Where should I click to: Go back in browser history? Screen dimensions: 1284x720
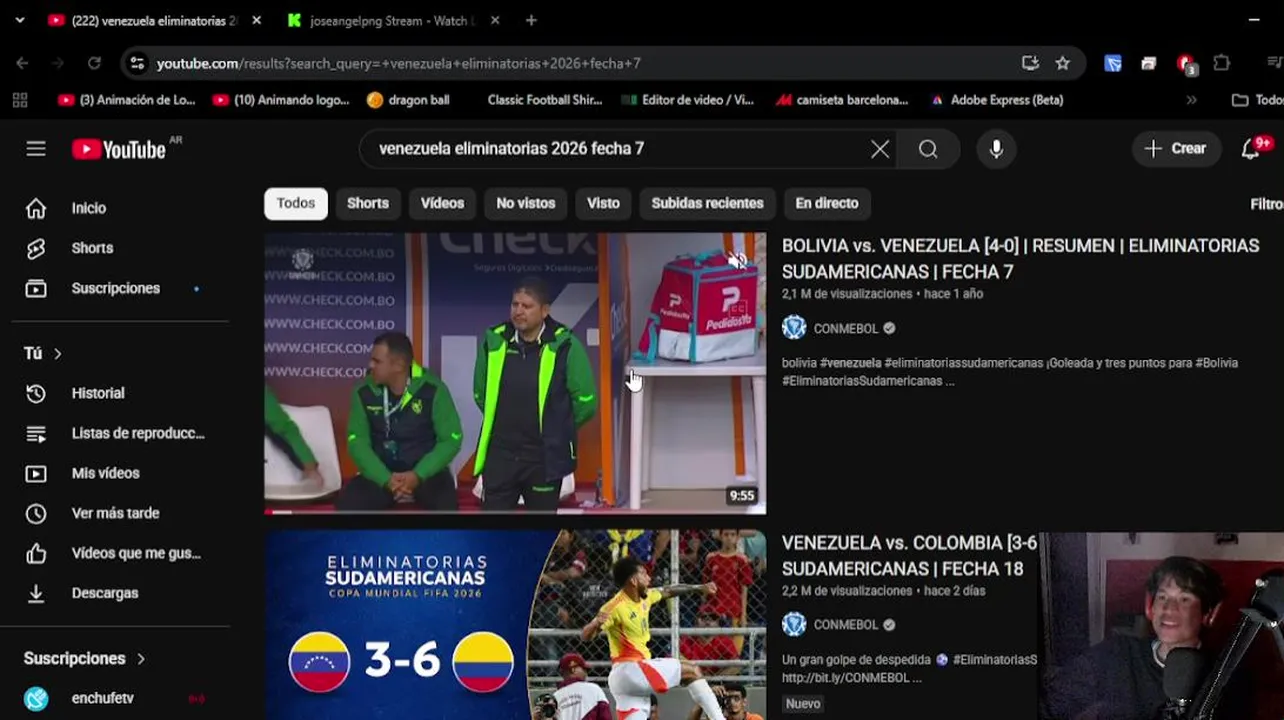click(22, 63)
